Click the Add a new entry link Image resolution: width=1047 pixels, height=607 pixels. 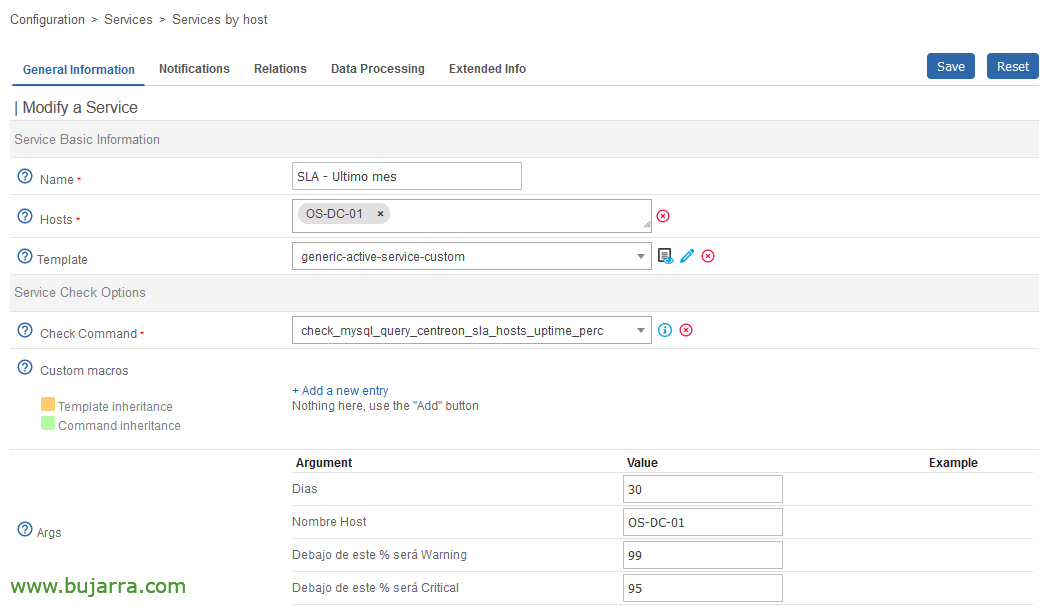[340, 391]
